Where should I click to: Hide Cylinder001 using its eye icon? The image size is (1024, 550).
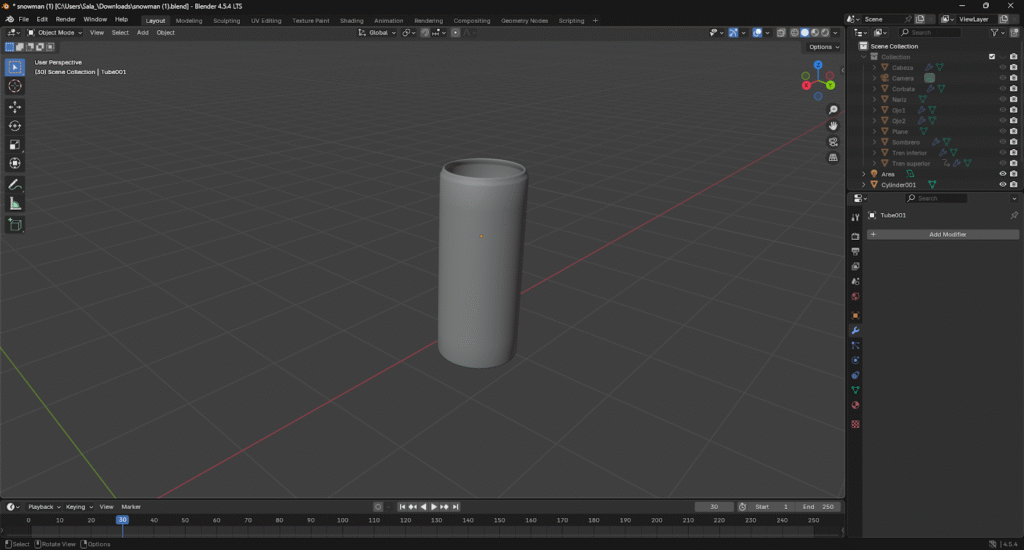1002,185
